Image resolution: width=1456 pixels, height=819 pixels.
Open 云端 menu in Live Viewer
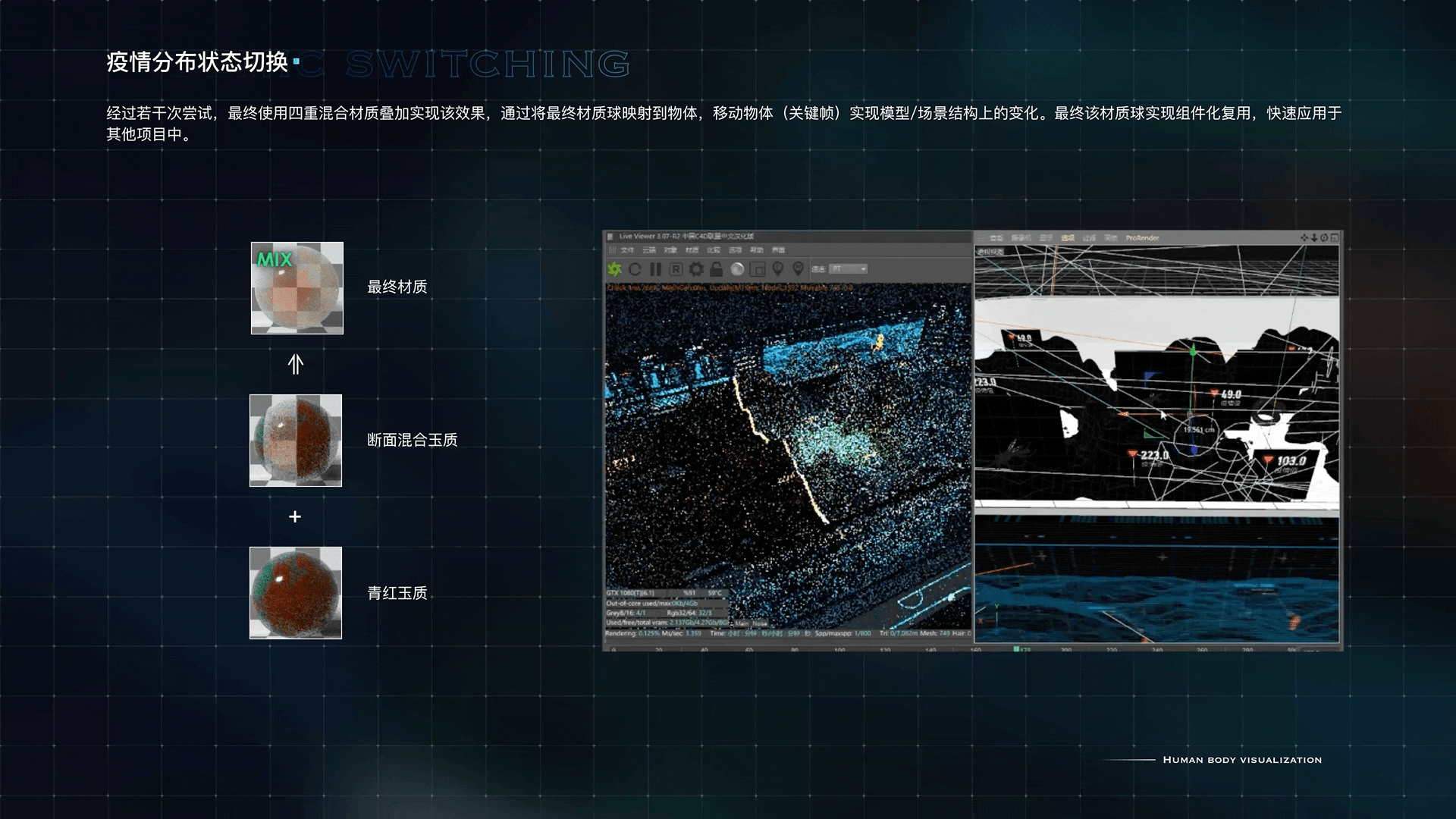[649, 250]
